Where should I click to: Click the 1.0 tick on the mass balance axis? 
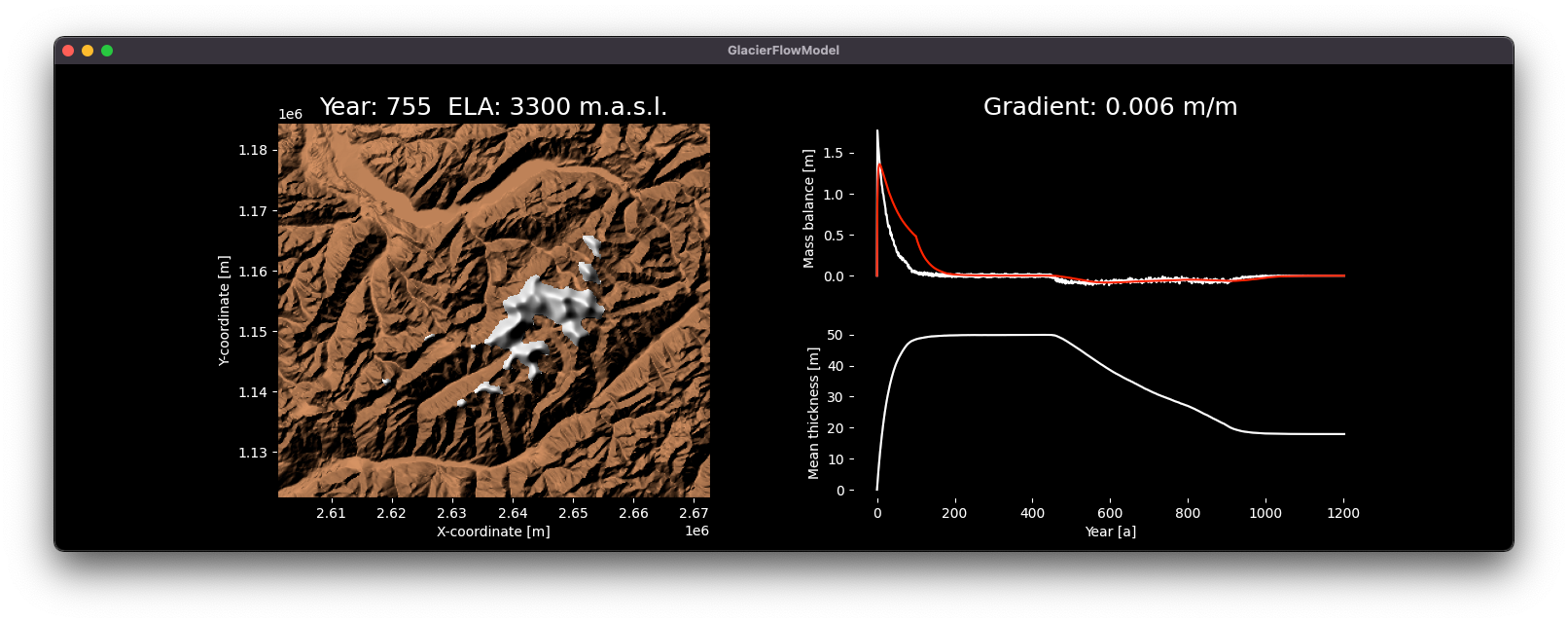coord(834,195)
